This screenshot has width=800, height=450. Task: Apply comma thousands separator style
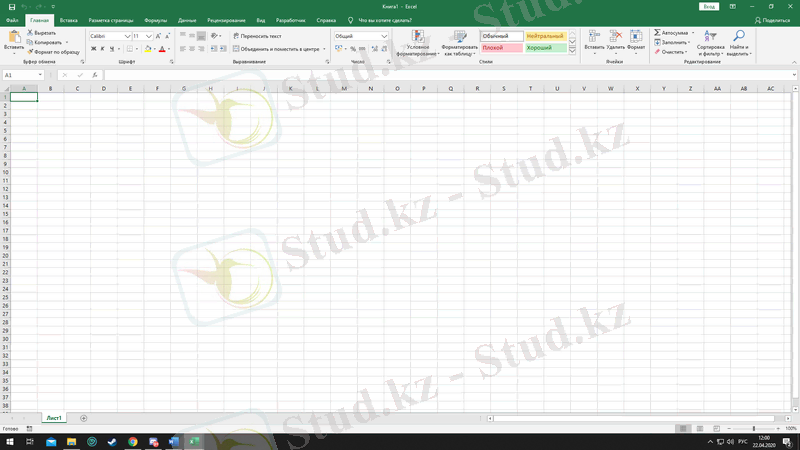click(x=362, y=49)
